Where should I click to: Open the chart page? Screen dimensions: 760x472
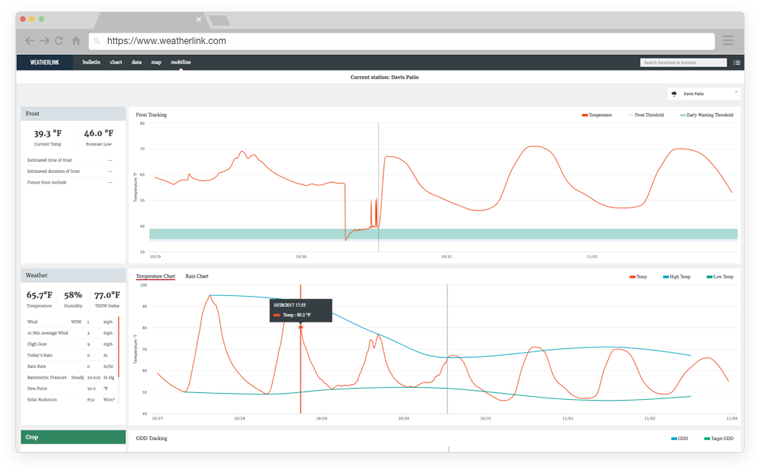pos(116,63)
